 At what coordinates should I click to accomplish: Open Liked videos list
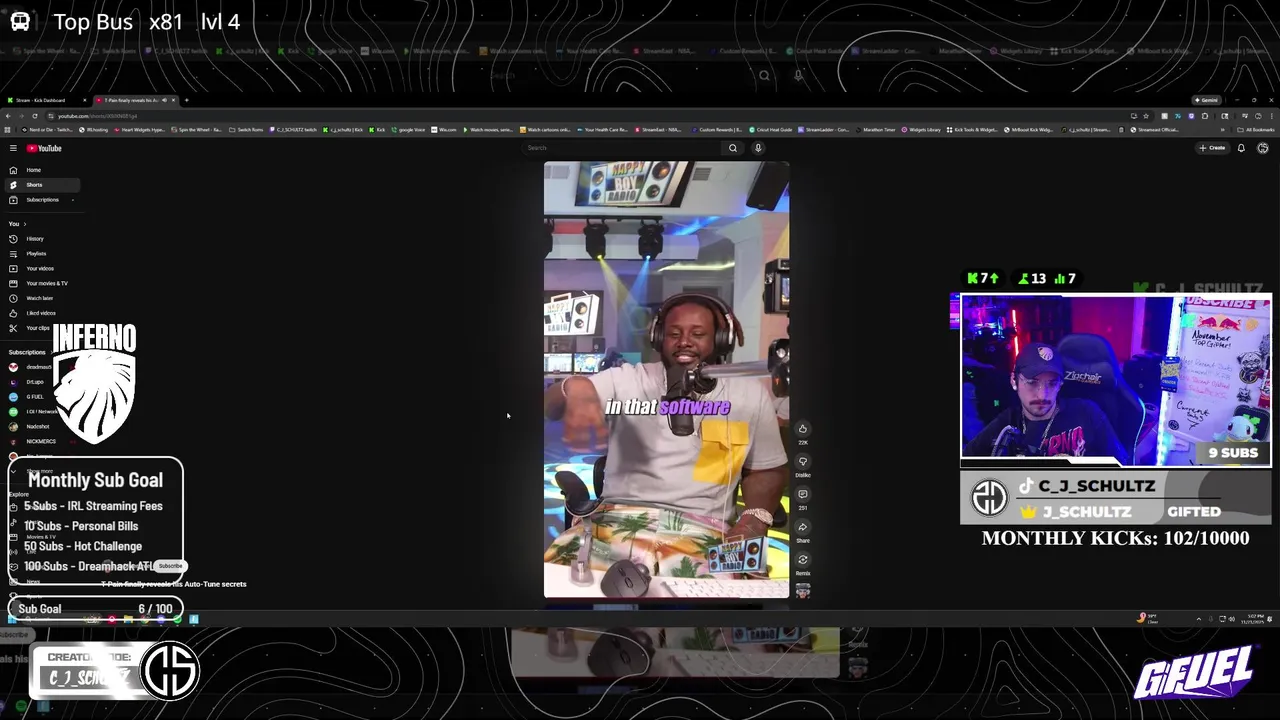40,313
